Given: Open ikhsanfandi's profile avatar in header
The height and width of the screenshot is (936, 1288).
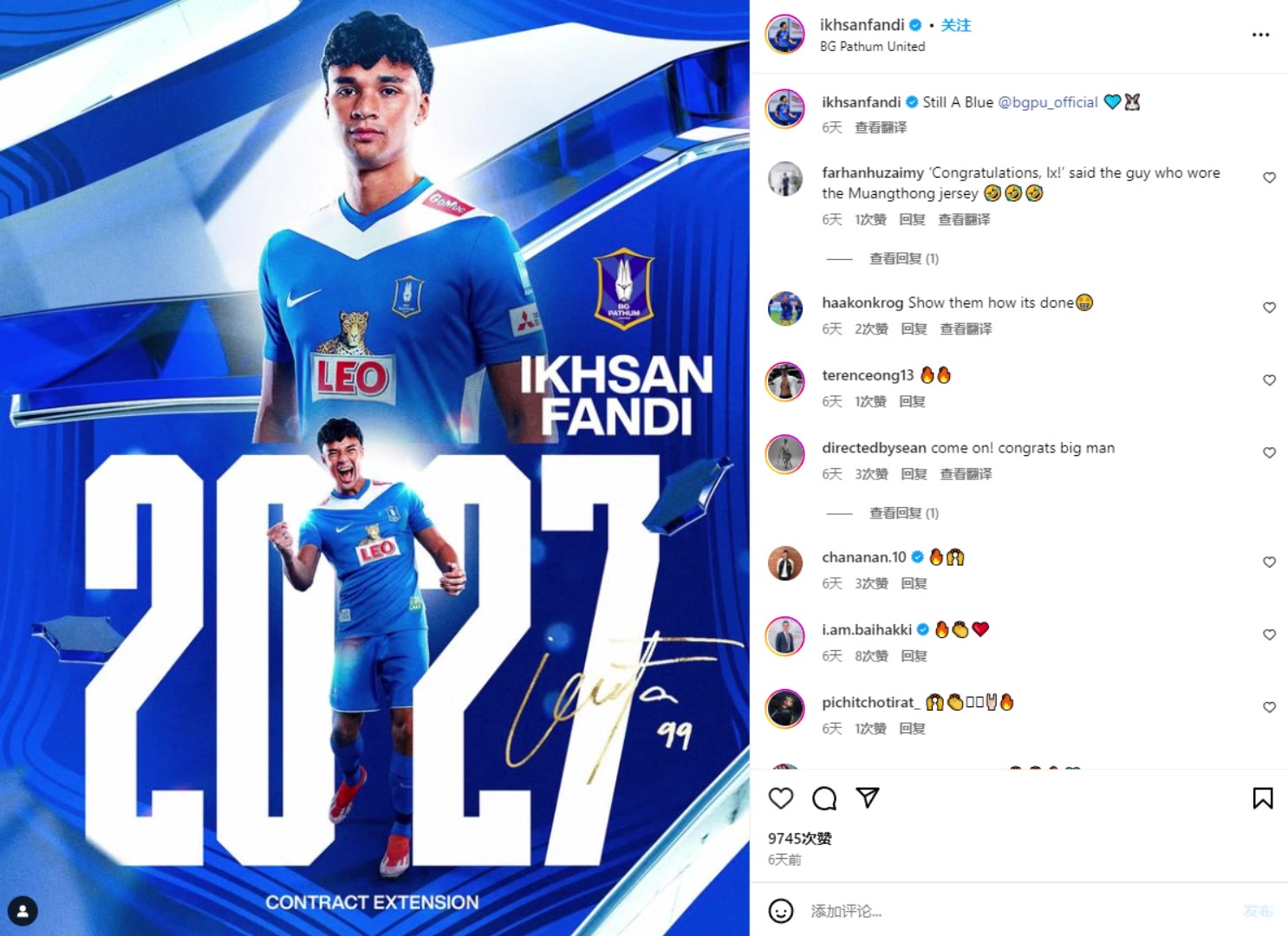Looking at the screenshot, I should pos(785,35).
